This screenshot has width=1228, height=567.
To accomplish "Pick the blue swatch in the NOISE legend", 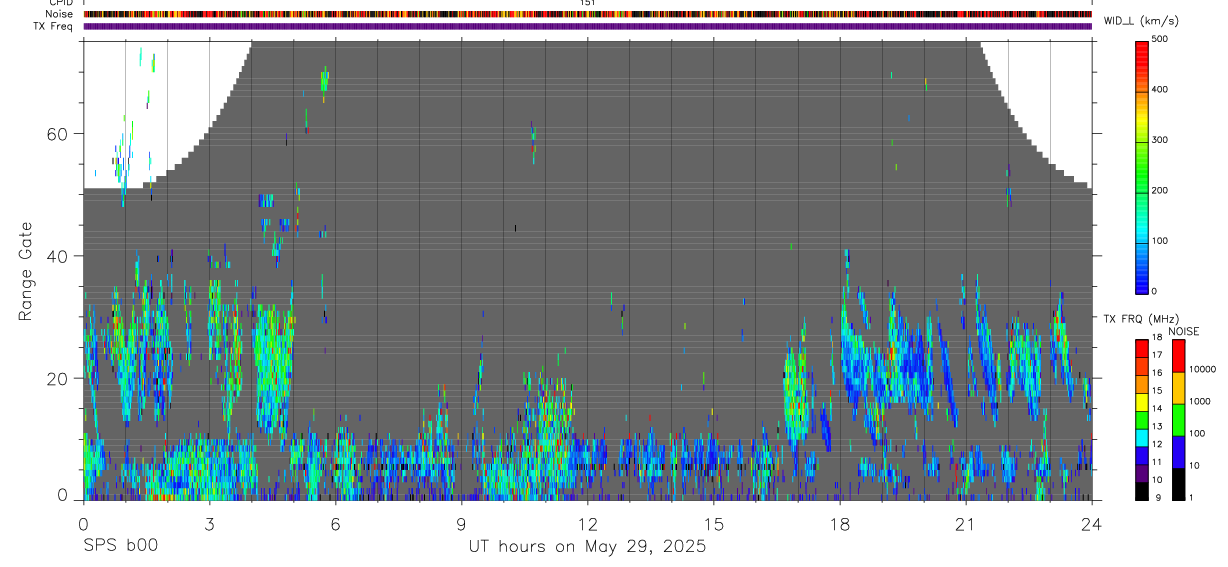I will [1178, 452].
